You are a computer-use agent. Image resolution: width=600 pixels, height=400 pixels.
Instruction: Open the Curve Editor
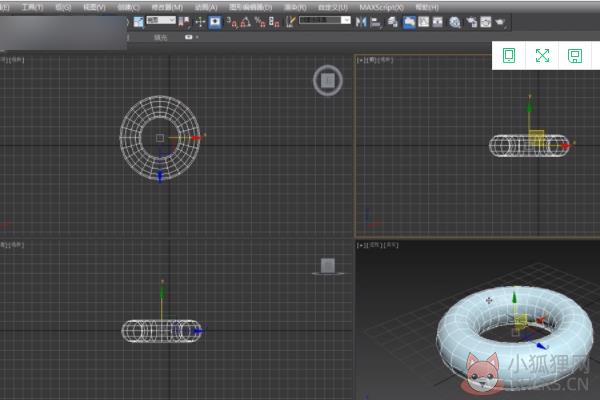coord(424,22)
